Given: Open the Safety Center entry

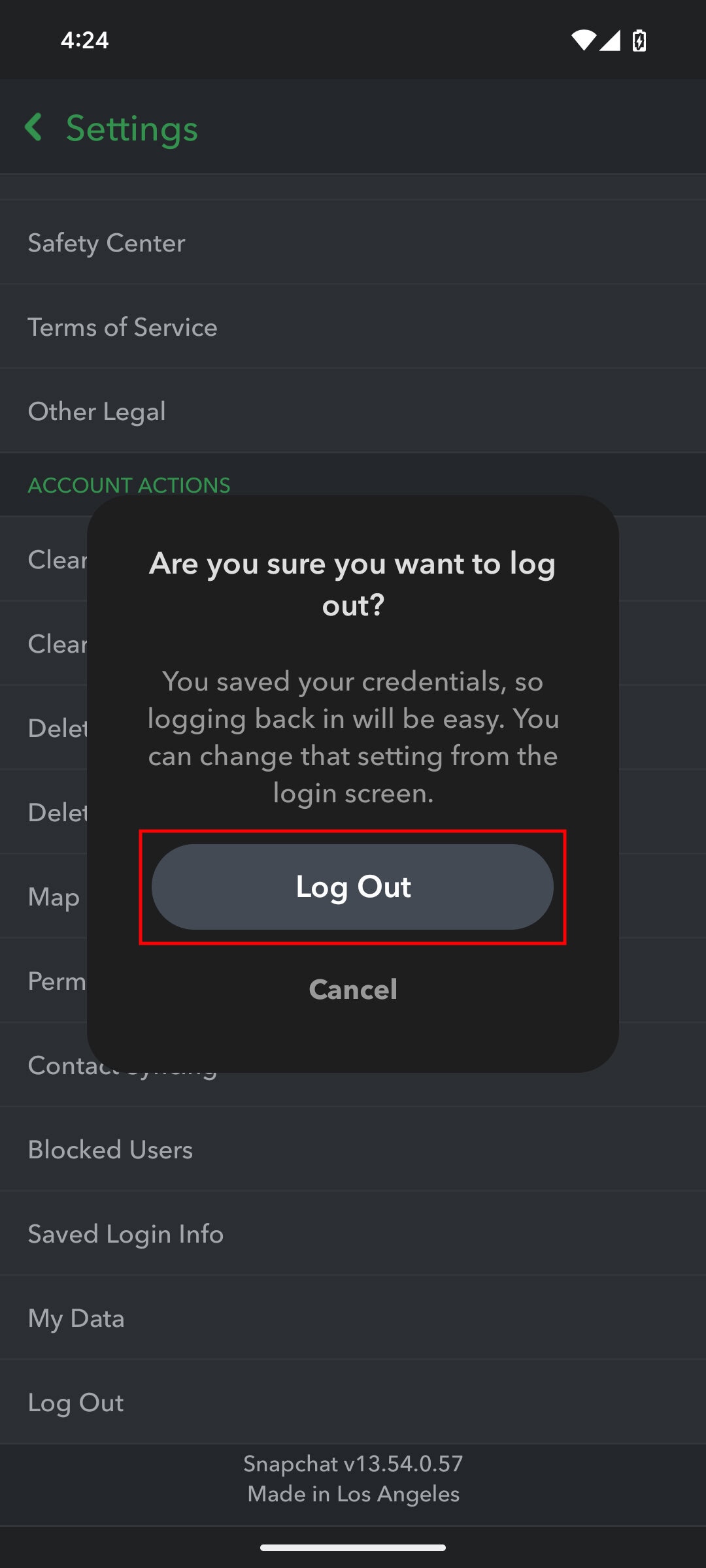Looking at the screenshot, I should coord(107,242).
